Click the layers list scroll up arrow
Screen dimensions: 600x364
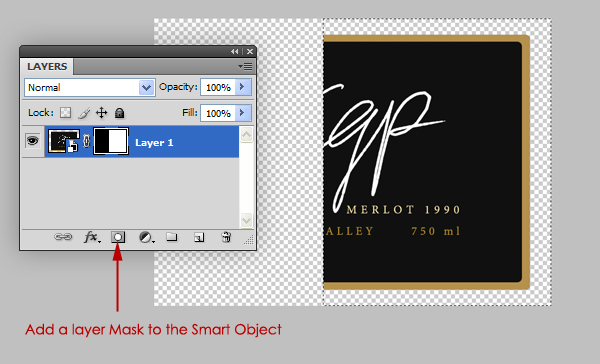(246, 134)
